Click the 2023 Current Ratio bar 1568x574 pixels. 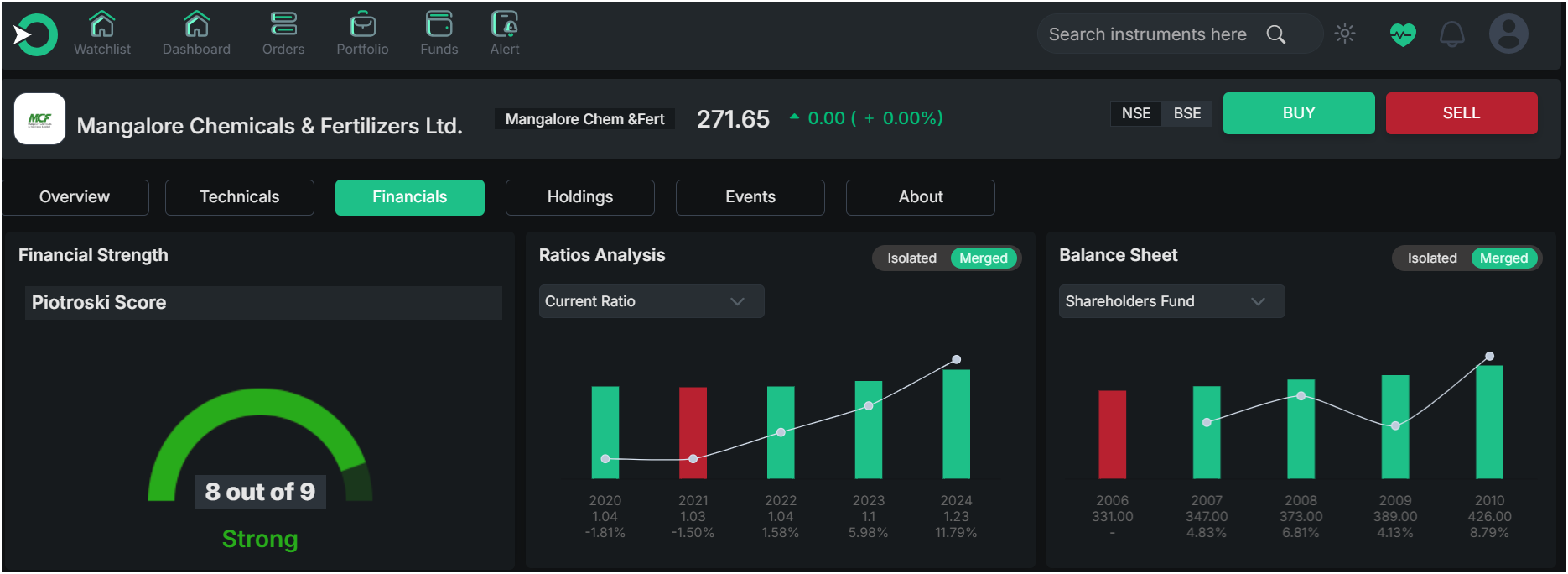869,430
